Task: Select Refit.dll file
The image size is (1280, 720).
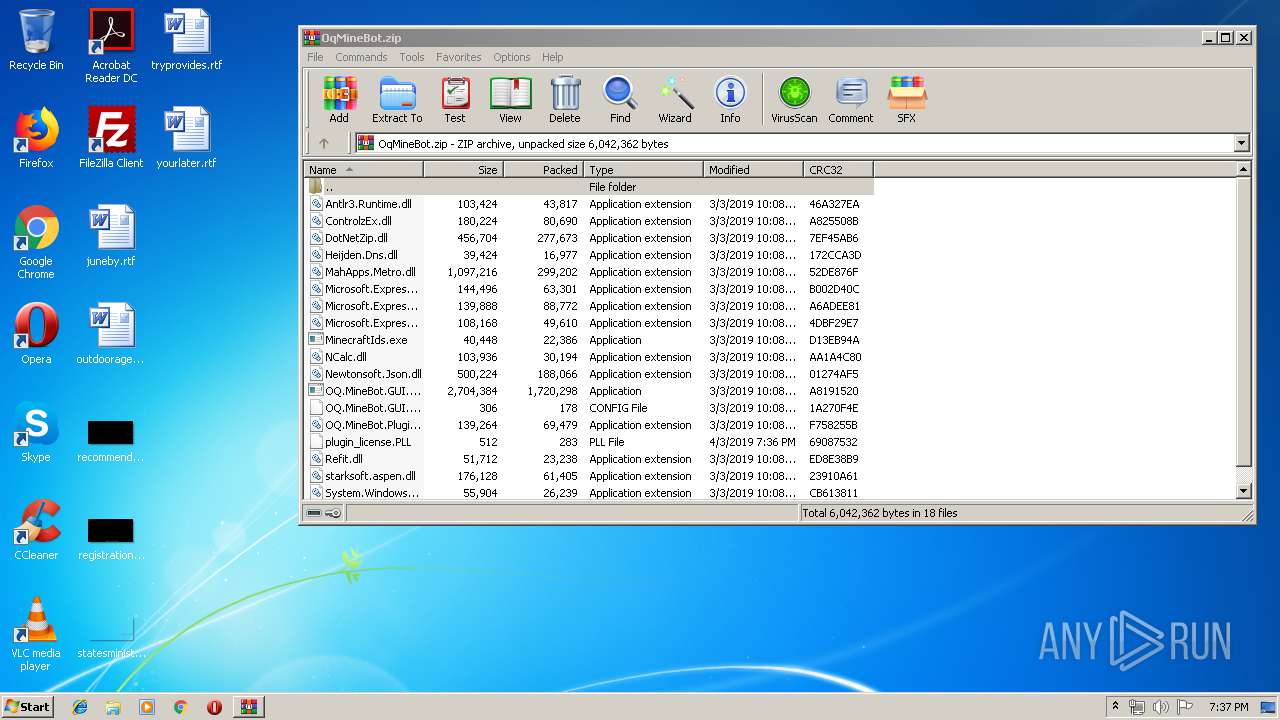Action: pyautogui.click(x=589, y=459)
